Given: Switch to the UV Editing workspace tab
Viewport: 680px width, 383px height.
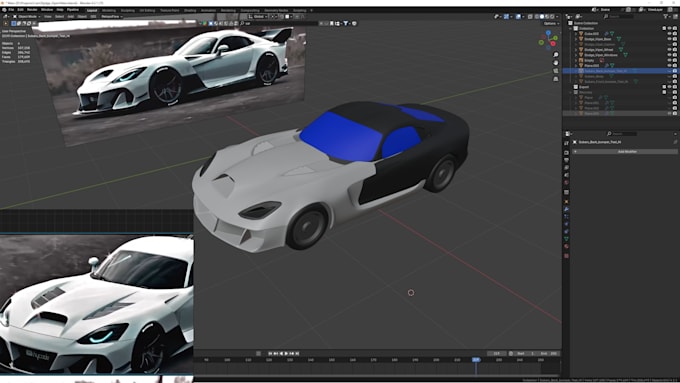Looking at the screenshot, I should 147,10.
